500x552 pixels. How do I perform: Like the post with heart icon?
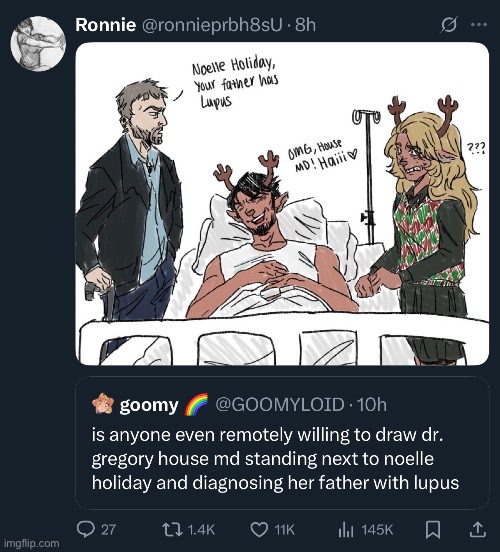259,529
